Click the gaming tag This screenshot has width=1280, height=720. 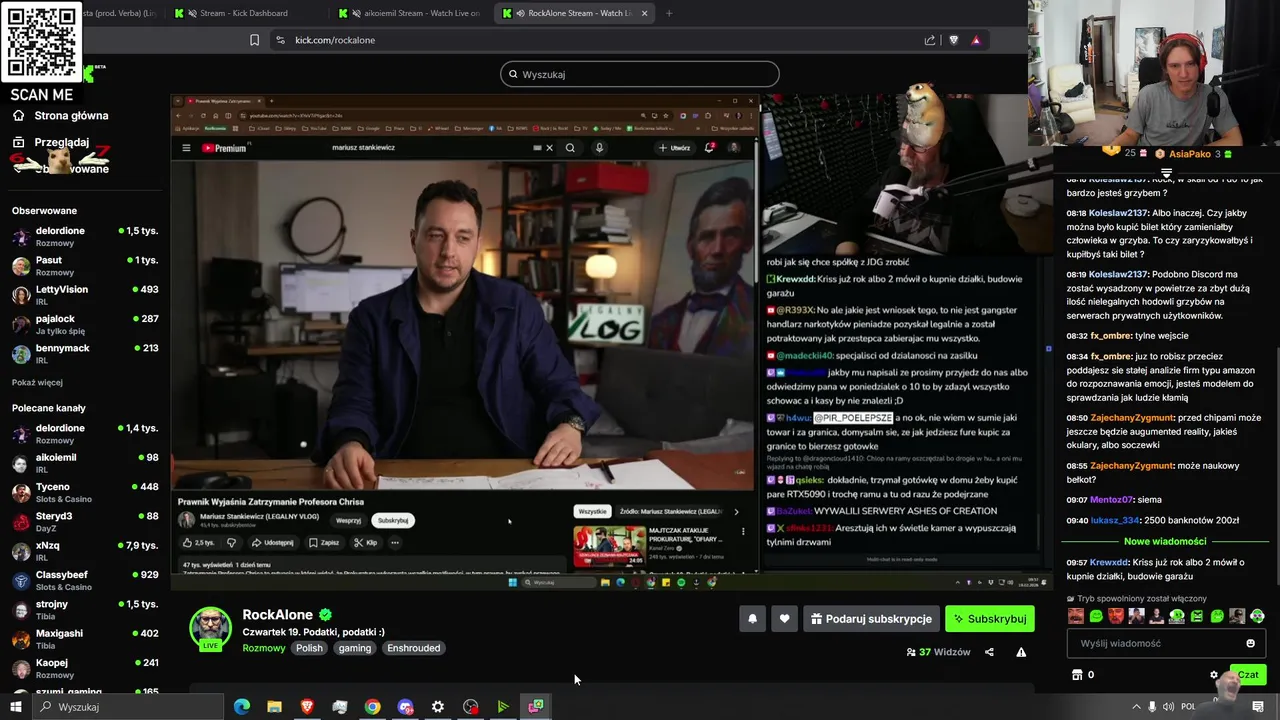tap(354, 648)
